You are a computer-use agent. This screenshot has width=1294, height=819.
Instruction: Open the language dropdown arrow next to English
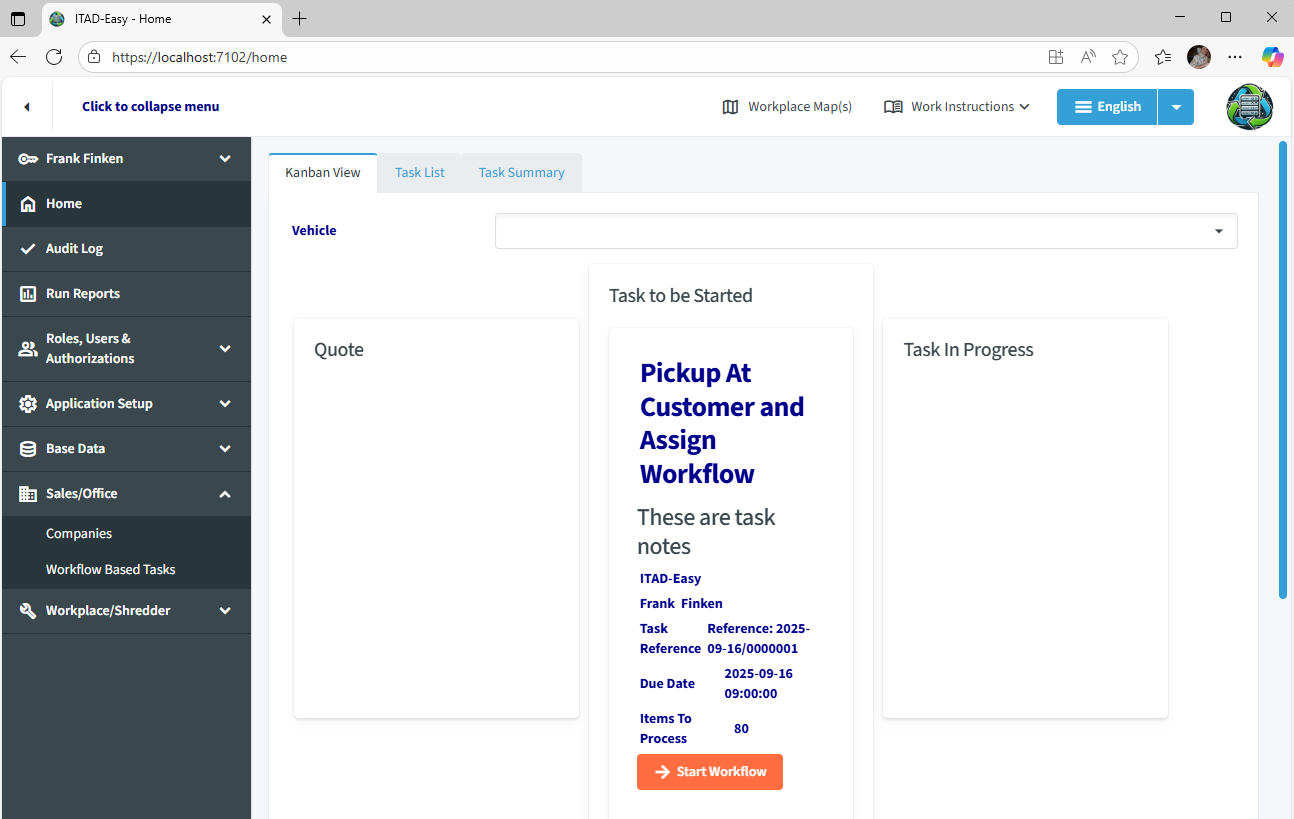pyautogui.click(x=1176, y=107)
